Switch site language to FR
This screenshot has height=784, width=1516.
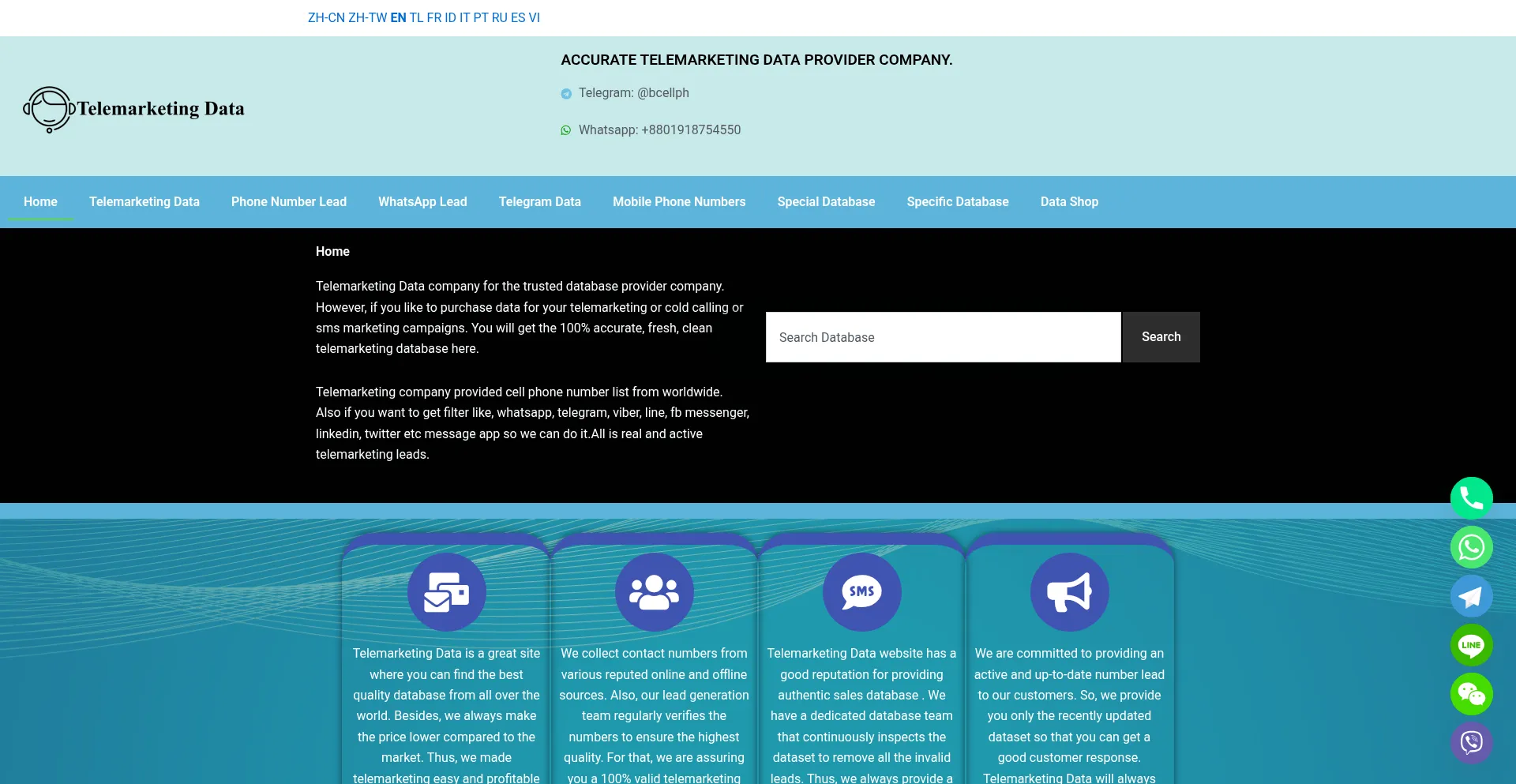(433, 17)
